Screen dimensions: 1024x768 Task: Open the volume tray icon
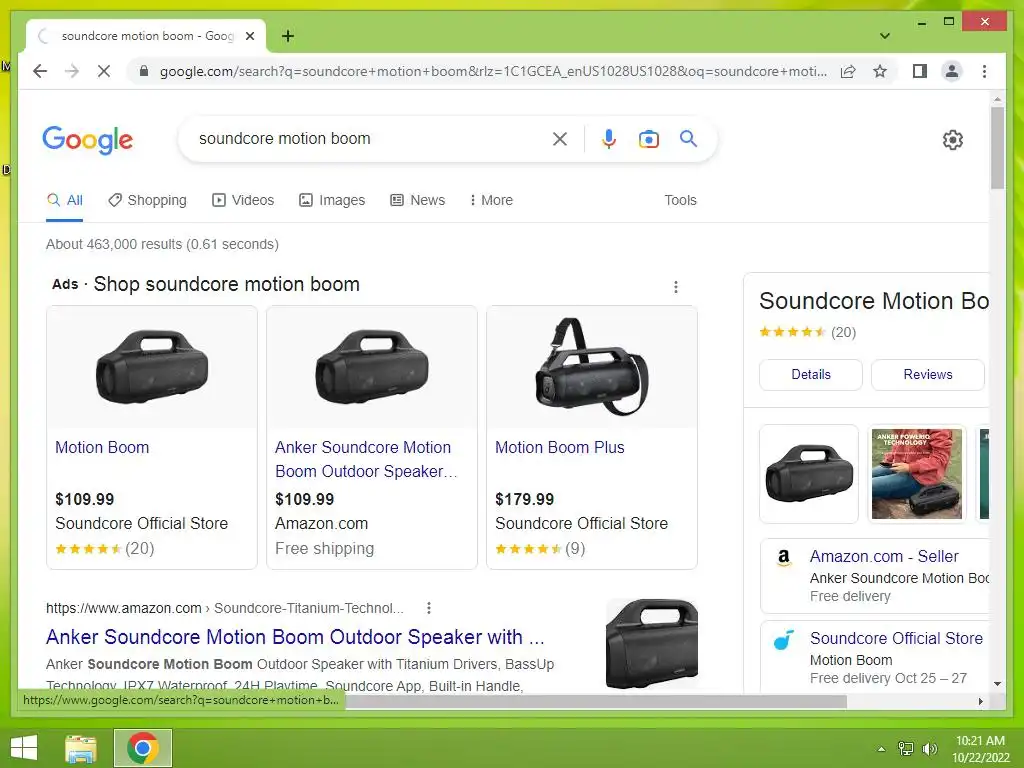(929, 749)
